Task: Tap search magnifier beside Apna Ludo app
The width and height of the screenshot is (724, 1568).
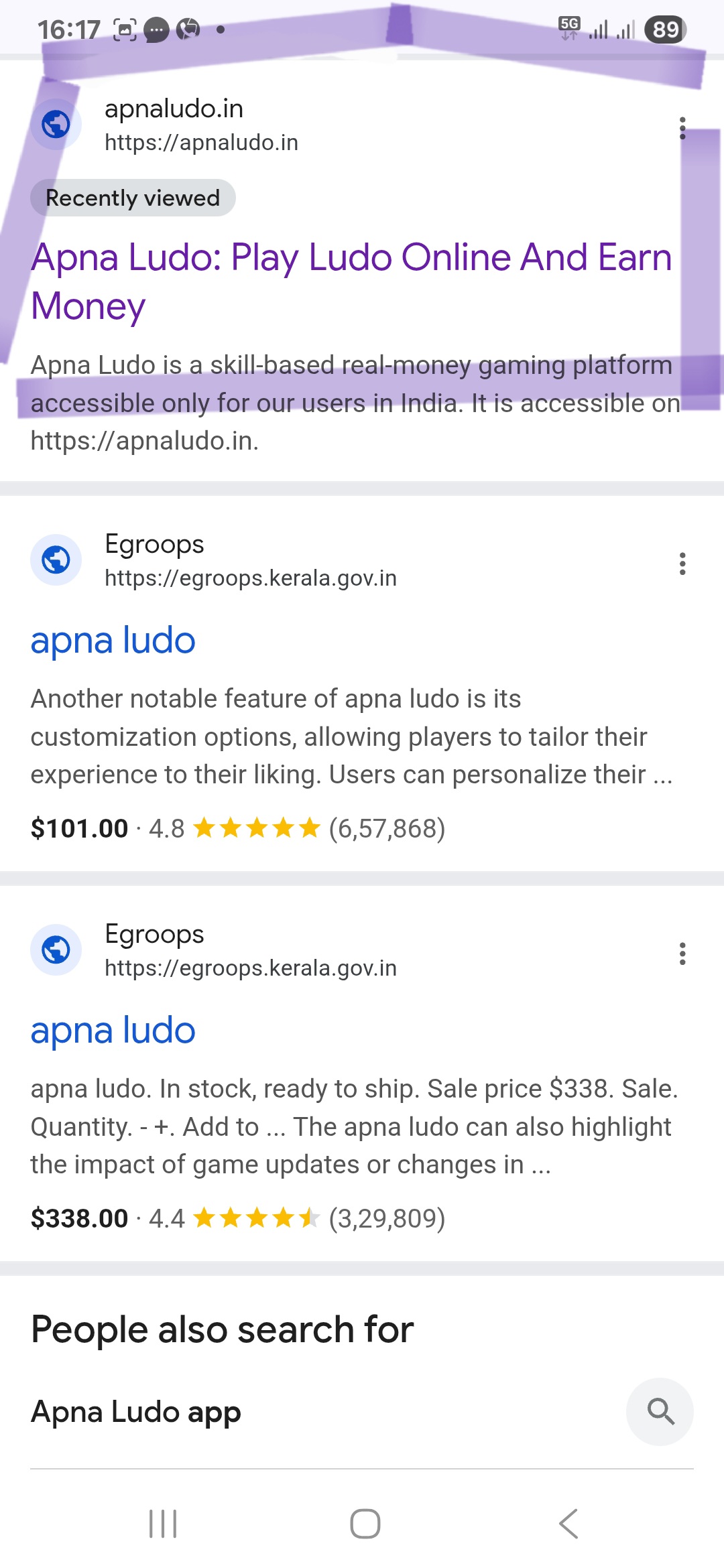Action: pyautogui.click(x=660, y=1411)
